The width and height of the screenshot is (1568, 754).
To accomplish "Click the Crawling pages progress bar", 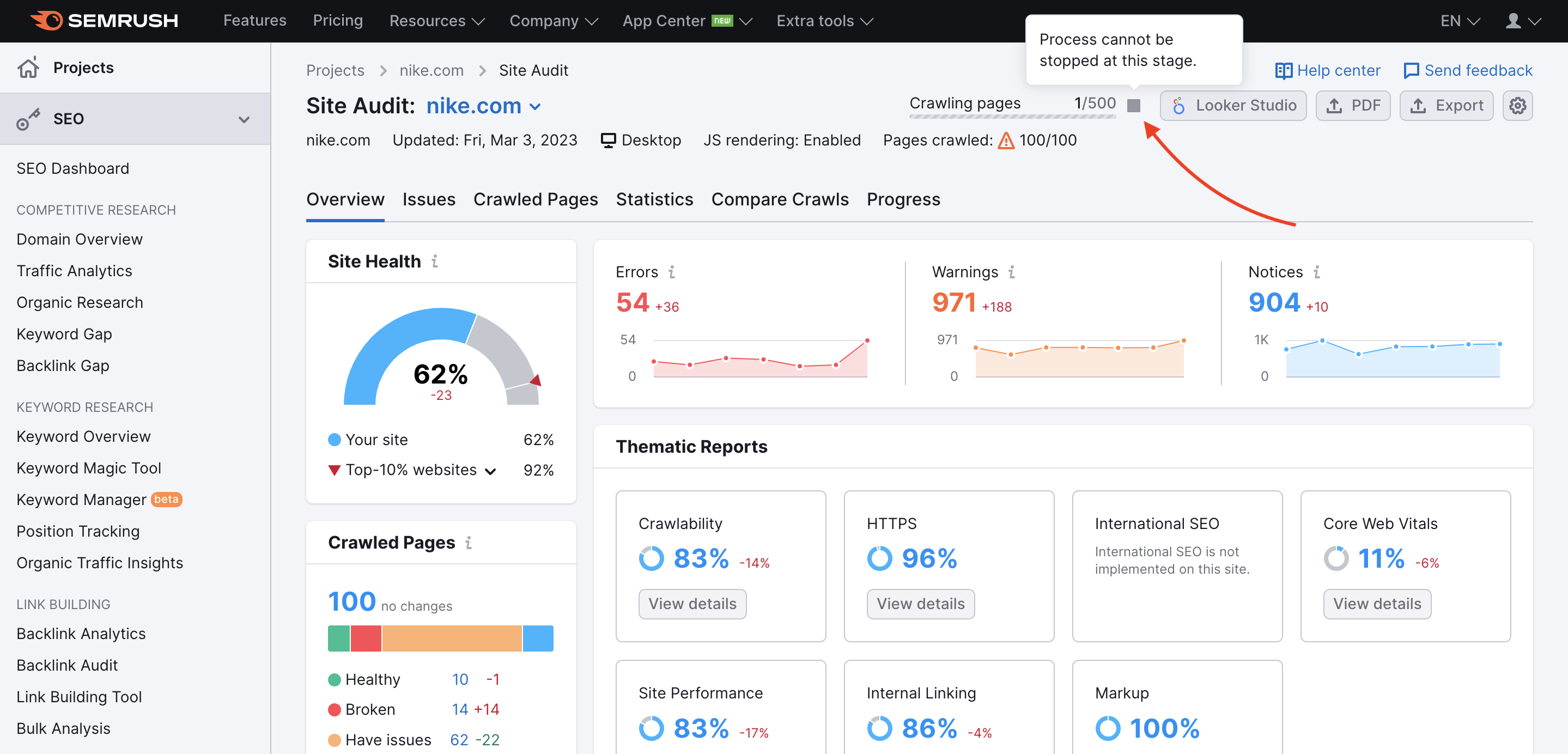I will click(1012, 115).
